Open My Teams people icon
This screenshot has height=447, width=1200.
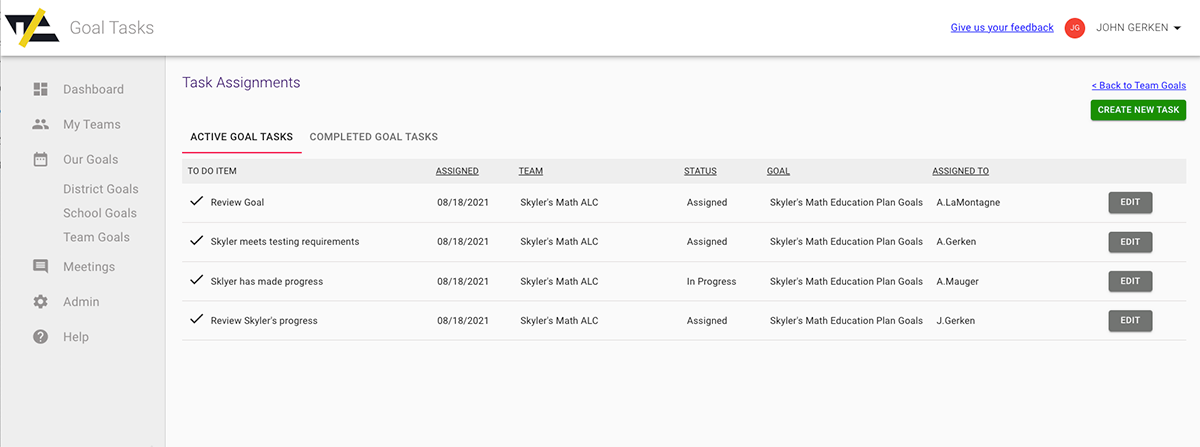coord(40,124)
